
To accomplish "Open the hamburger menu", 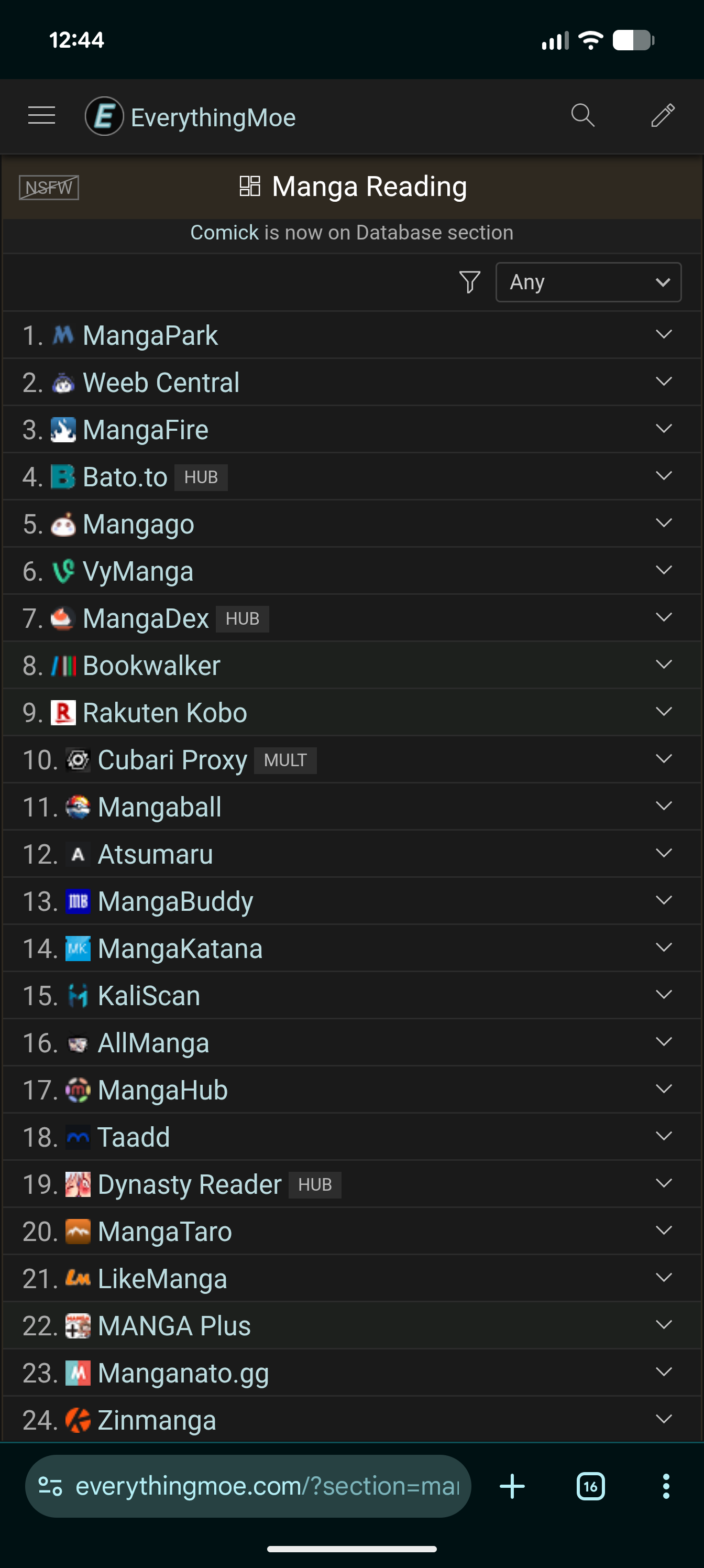I will (41, 116).
